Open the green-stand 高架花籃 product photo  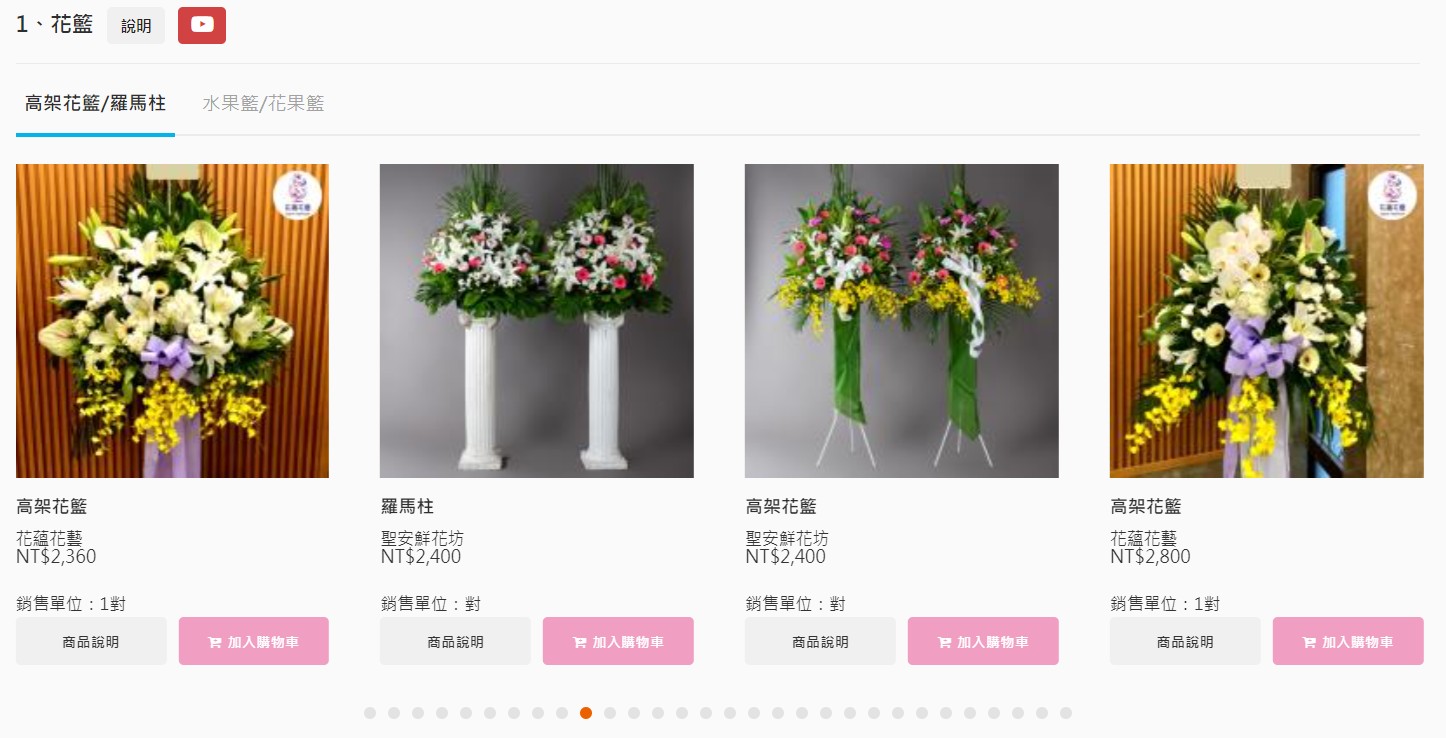902,321
